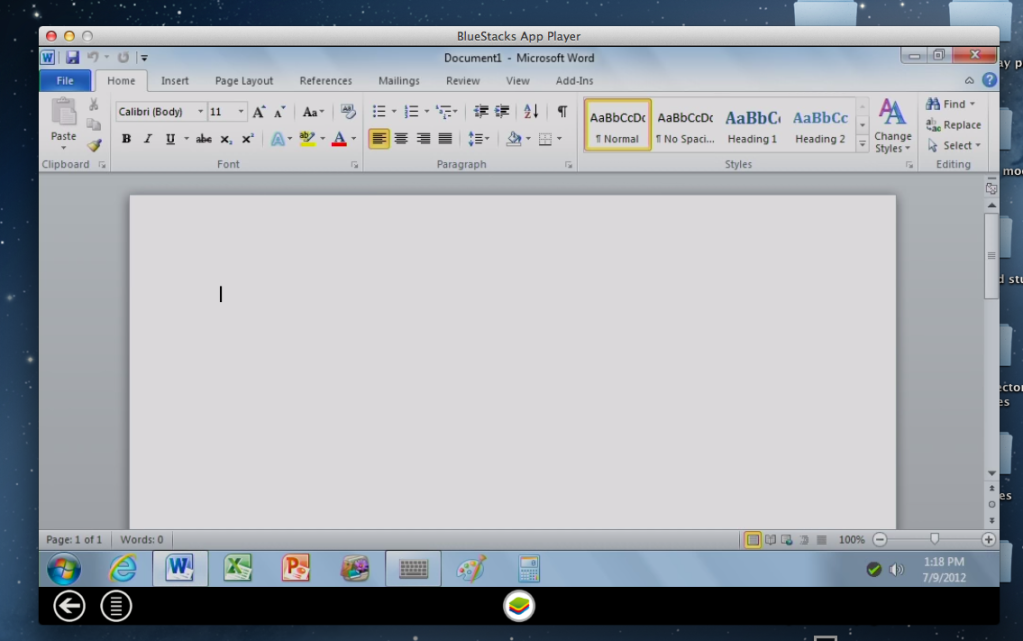Decrease paragraph indent
This screenshot has width=1023, height=641.
pos(481,112)
